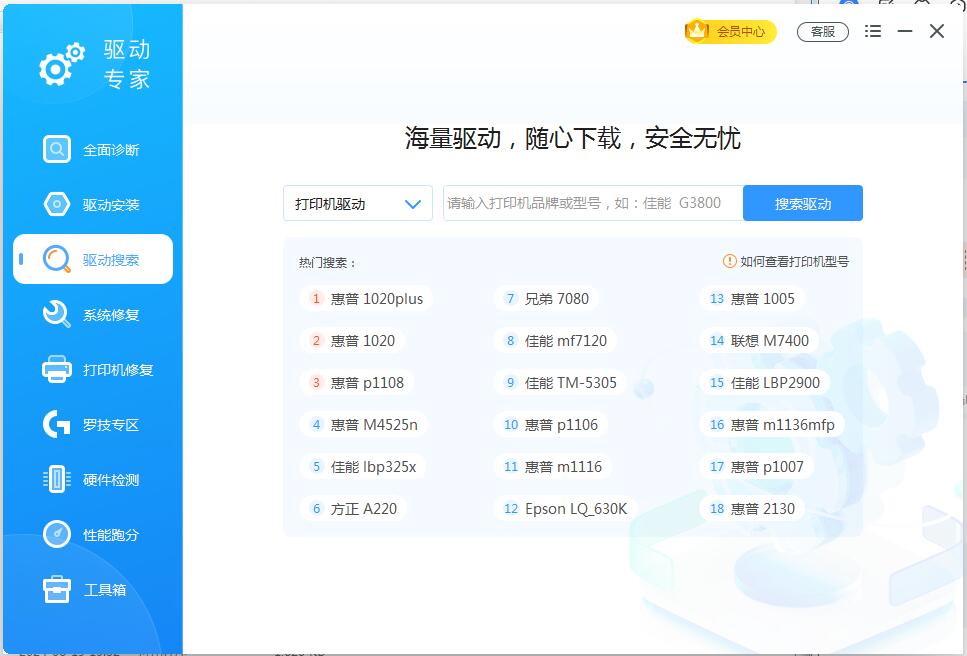Open 打印机修复 section
Screen dimensions: 967x656
pos(93,369)
